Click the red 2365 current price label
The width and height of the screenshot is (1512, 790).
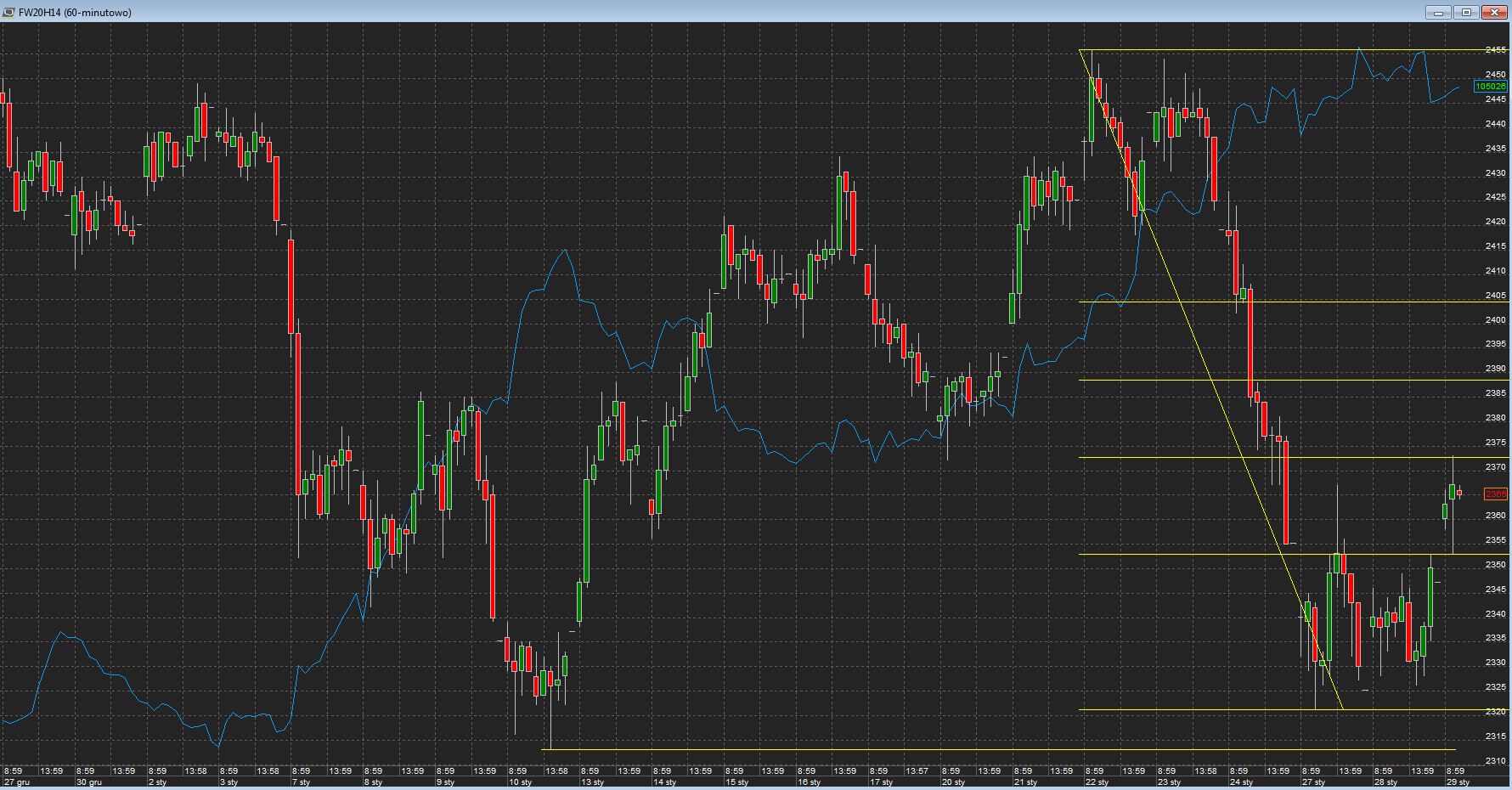[1494, 494]
